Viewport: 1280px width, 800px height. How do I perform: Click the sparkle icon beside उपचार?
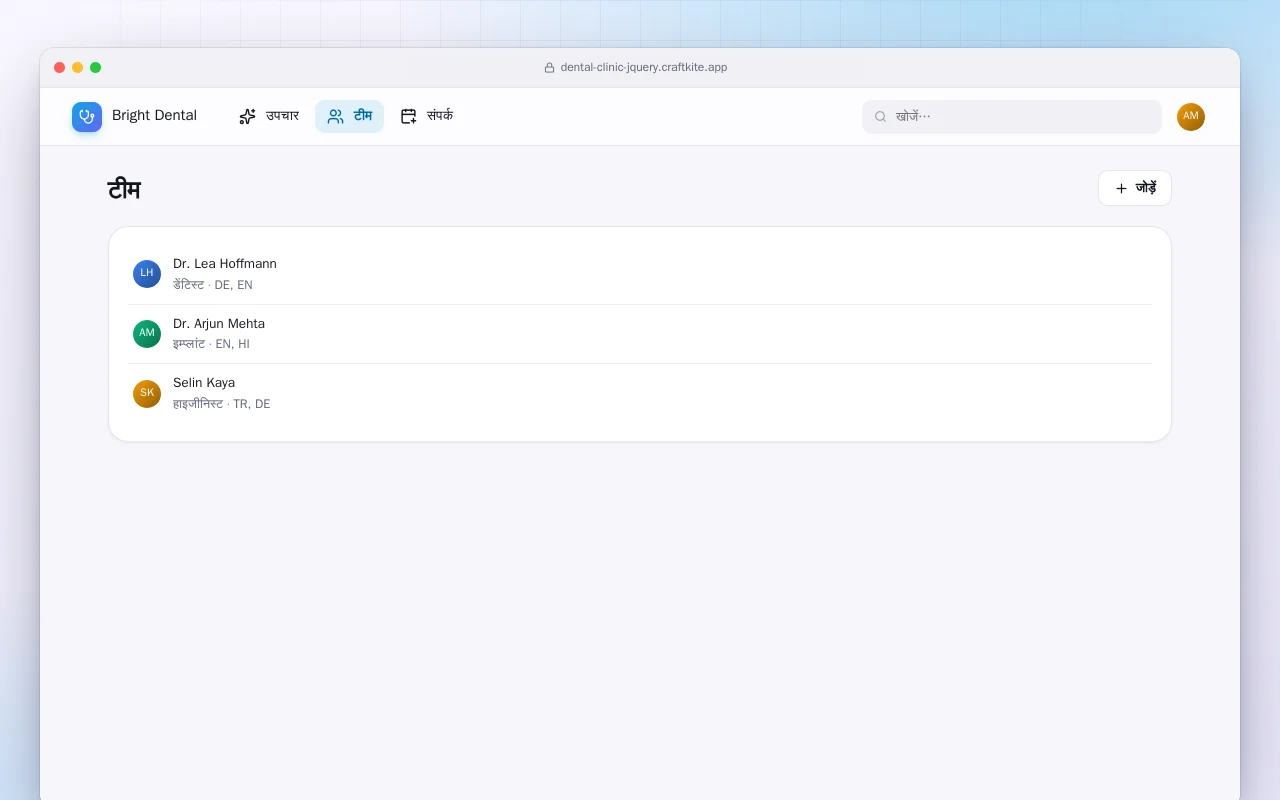247,117
